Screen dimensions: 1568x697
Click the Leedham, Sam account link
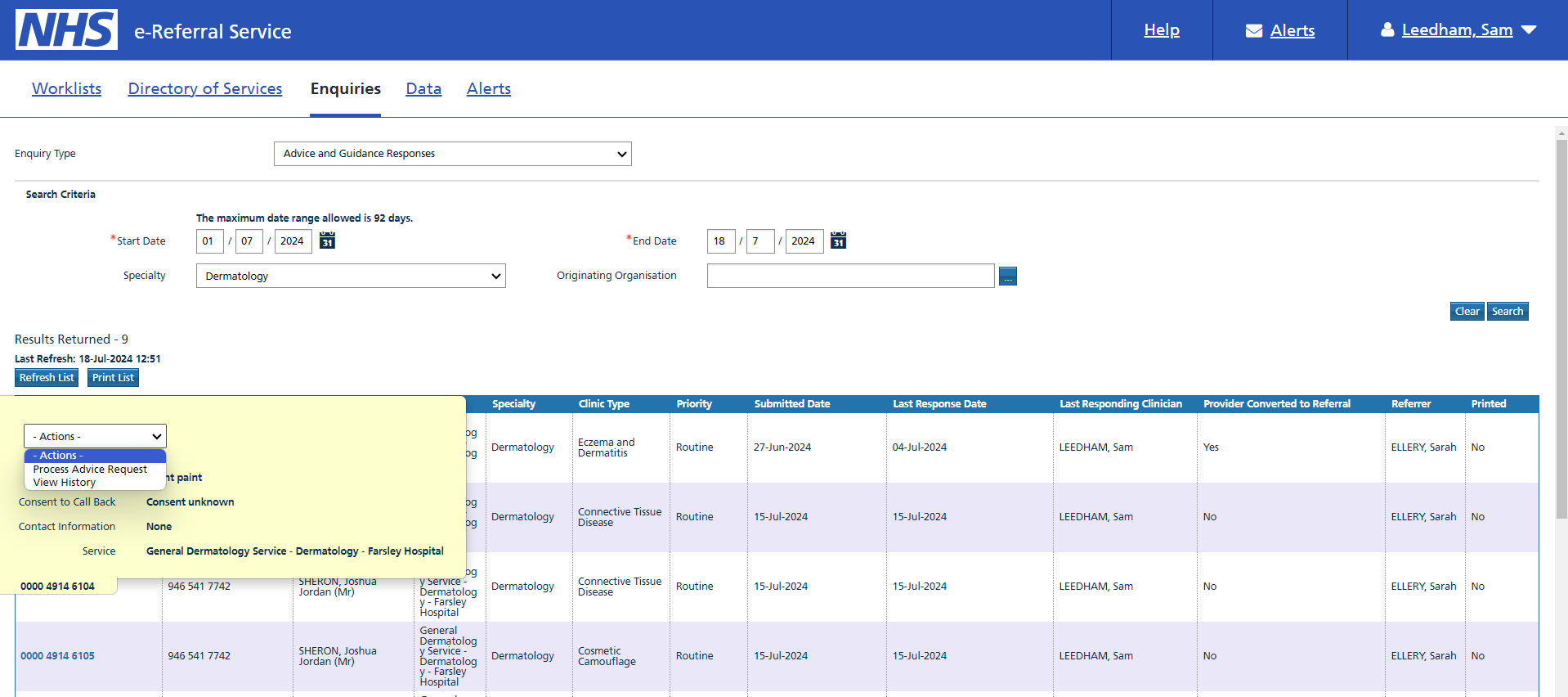point(1457,30)
